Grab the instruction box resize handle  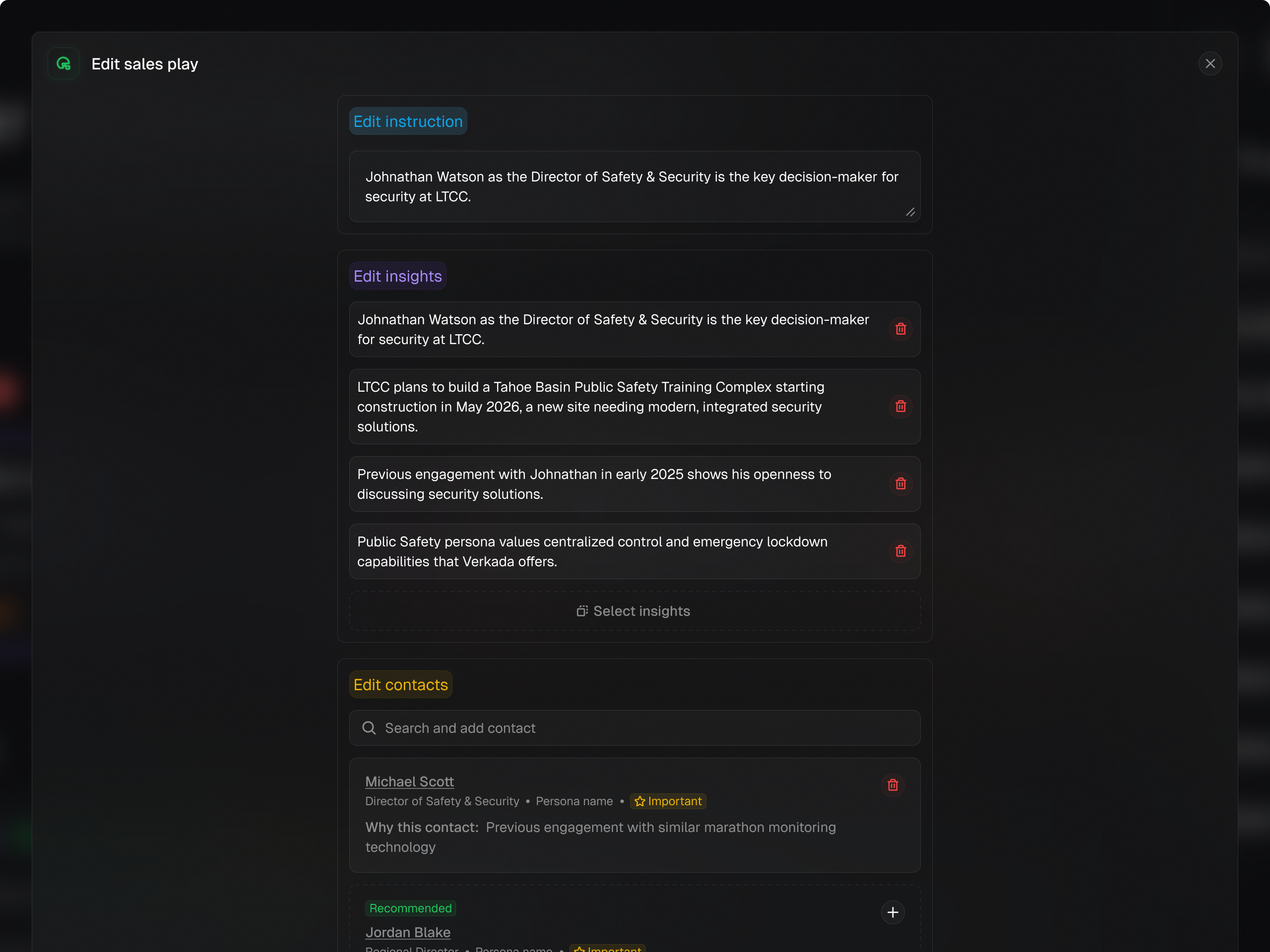tap(910, 212)
